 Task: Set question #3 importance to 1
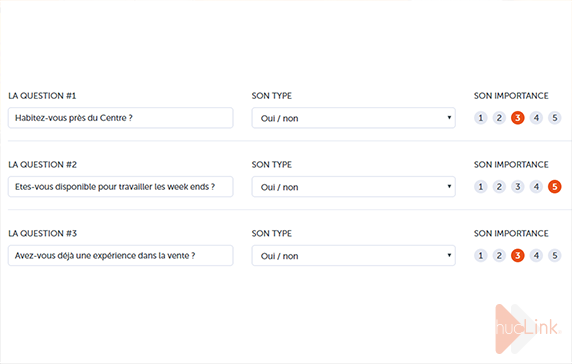click(x=480, y=256)
